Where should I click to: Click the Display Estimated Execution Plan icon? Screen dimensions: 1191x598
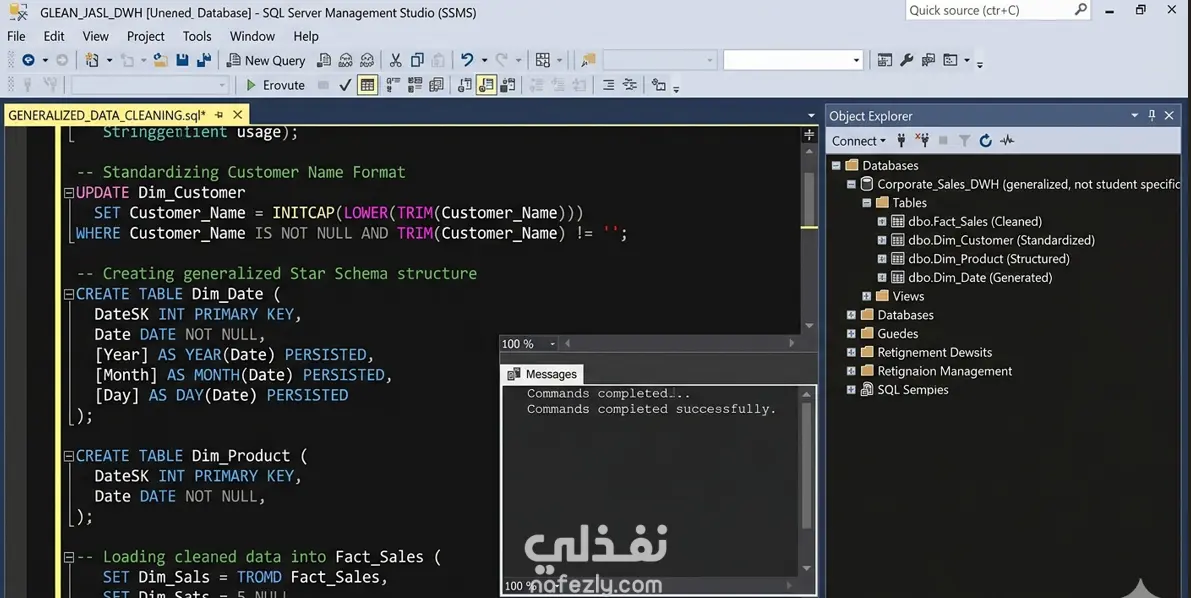click(x=393, y=85)
